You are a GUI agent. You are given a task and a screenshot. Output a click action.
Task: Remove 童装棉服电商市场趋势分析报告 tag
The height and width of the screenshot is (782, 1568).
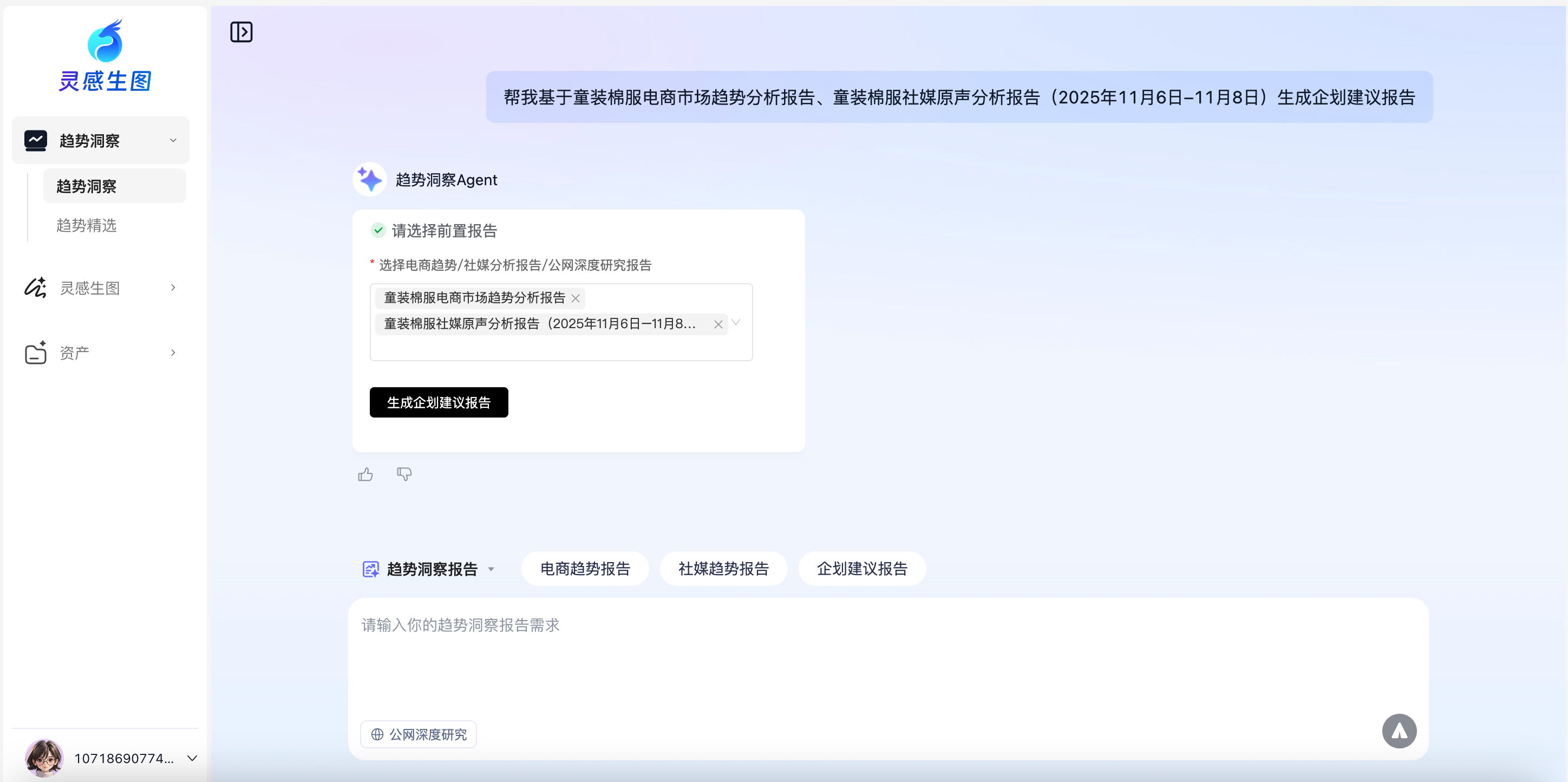click(x=575, y=298)
